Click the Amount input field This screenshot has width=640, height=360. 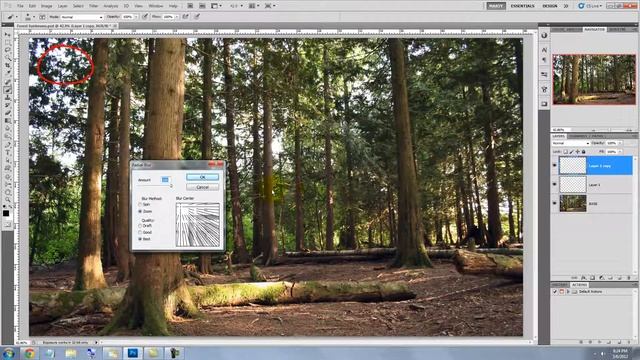(165, 180)
